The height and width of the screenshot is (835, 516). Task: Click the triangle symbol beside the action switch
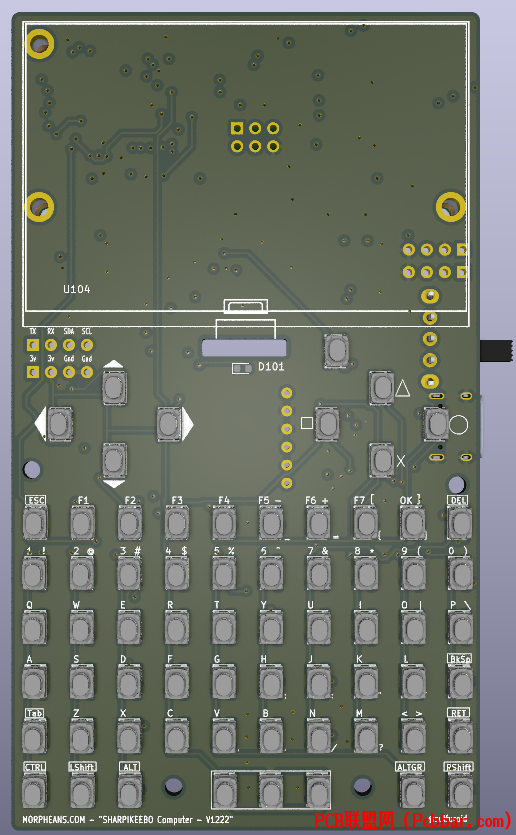[403, 388]
